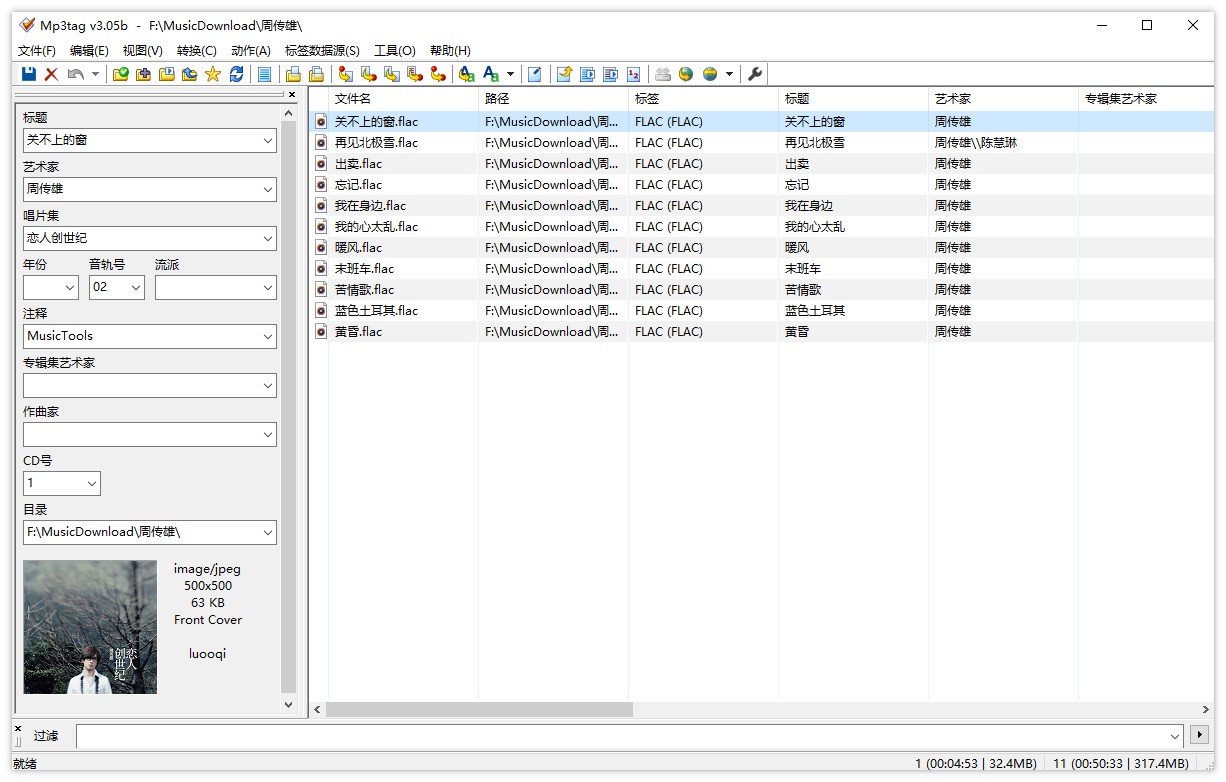Expand the 音轨号 dropdown
The image size is (1226, 782).
pyautogui.click(x=135, y=288)
